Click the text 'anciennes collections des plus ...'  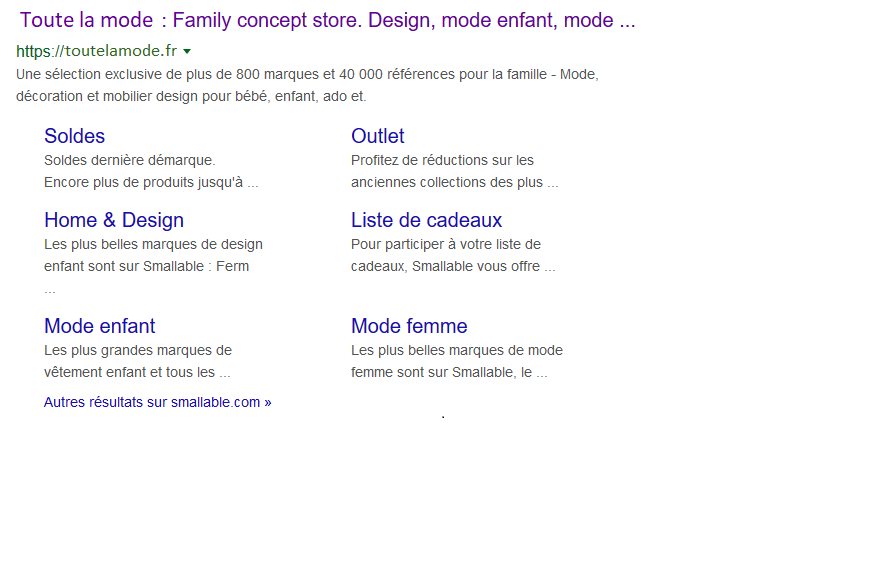click(455, 182)
